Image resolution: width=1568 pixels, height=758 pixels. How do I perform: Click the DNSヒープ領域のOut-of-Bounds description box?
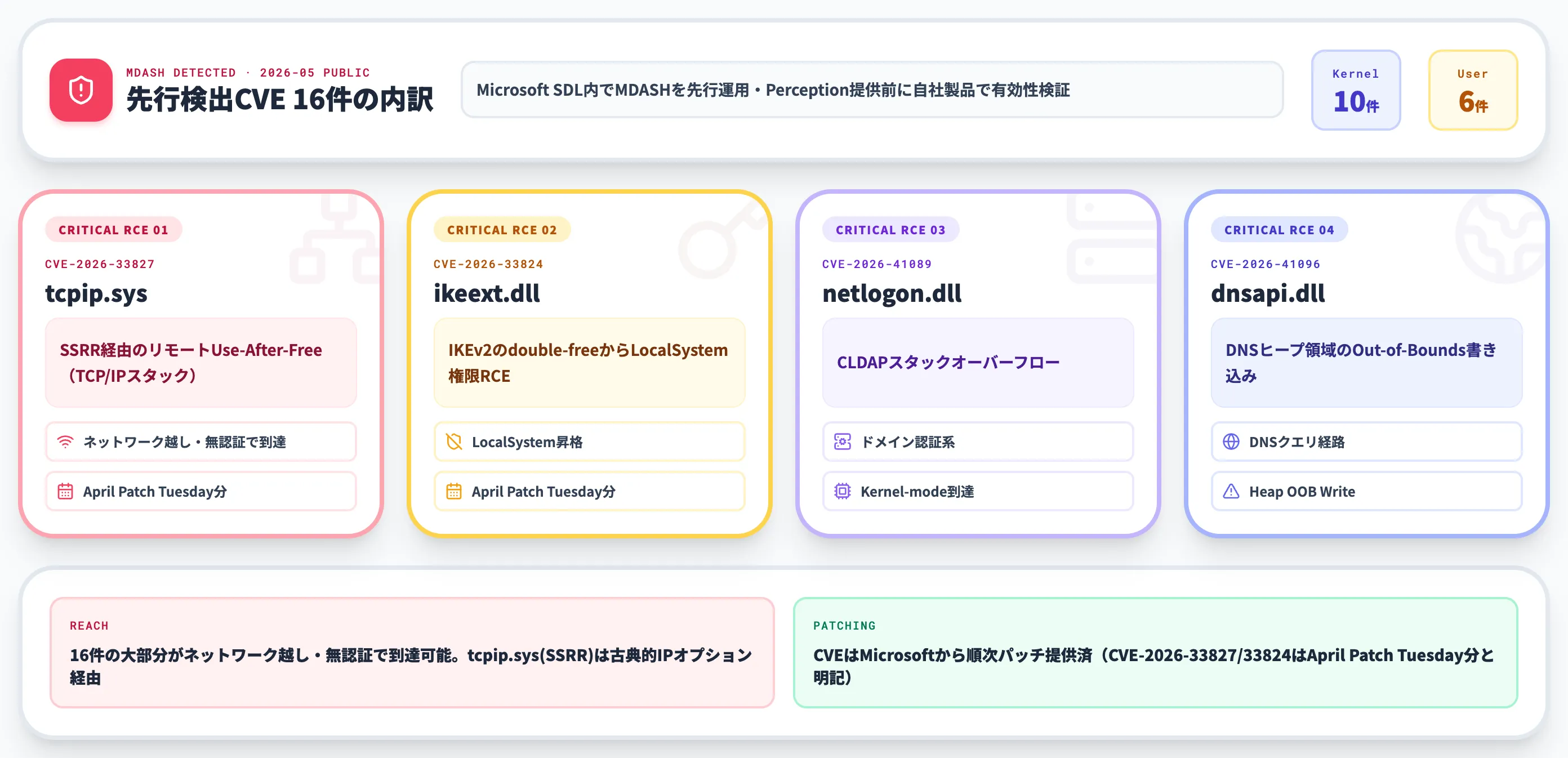[1366, 363]
